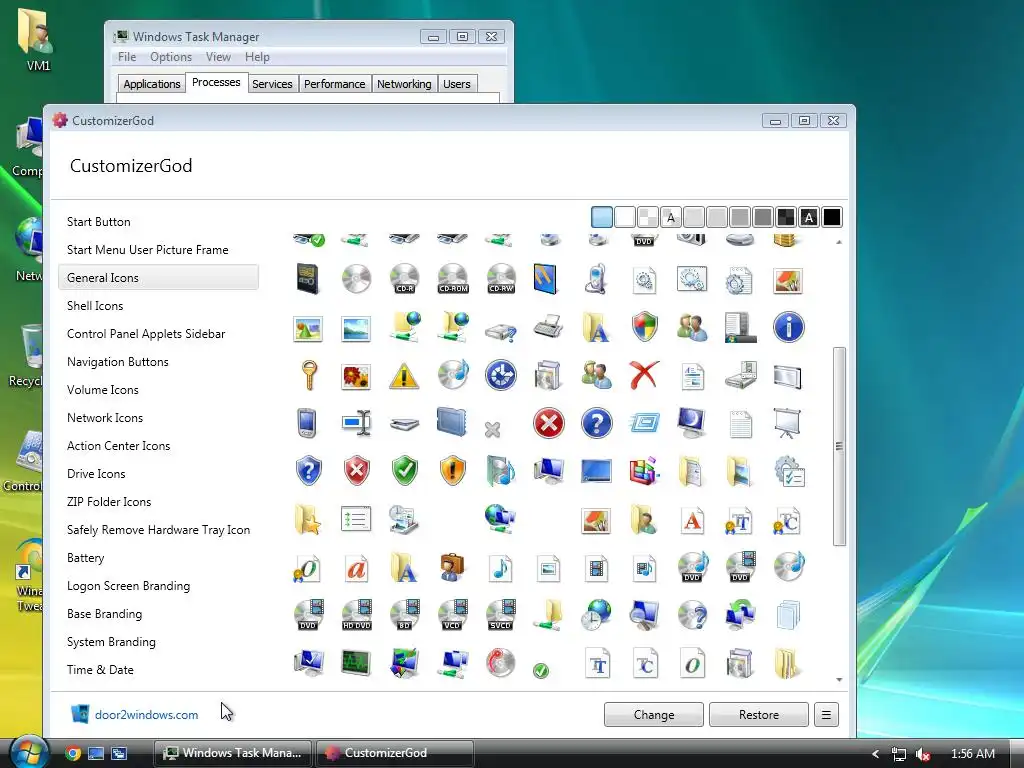Open Control Panel Applets Sidebar category

[146, 334]
